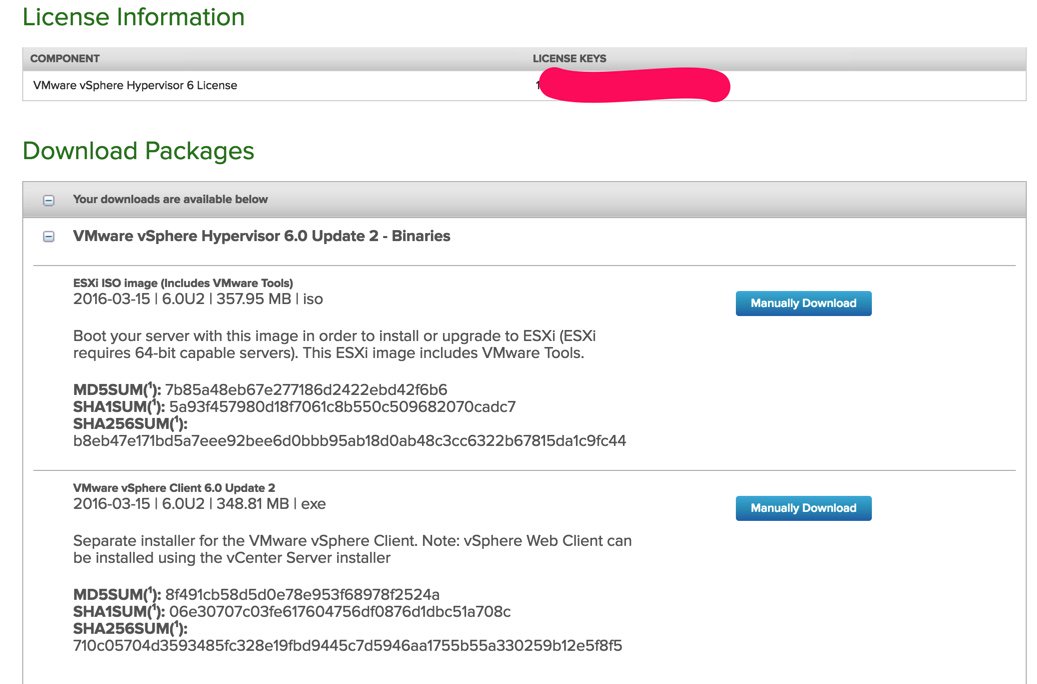This screenshot has height=684, width=1037.
Task: Click the COMPONENT column header
Action: click(x=65, y=58)
